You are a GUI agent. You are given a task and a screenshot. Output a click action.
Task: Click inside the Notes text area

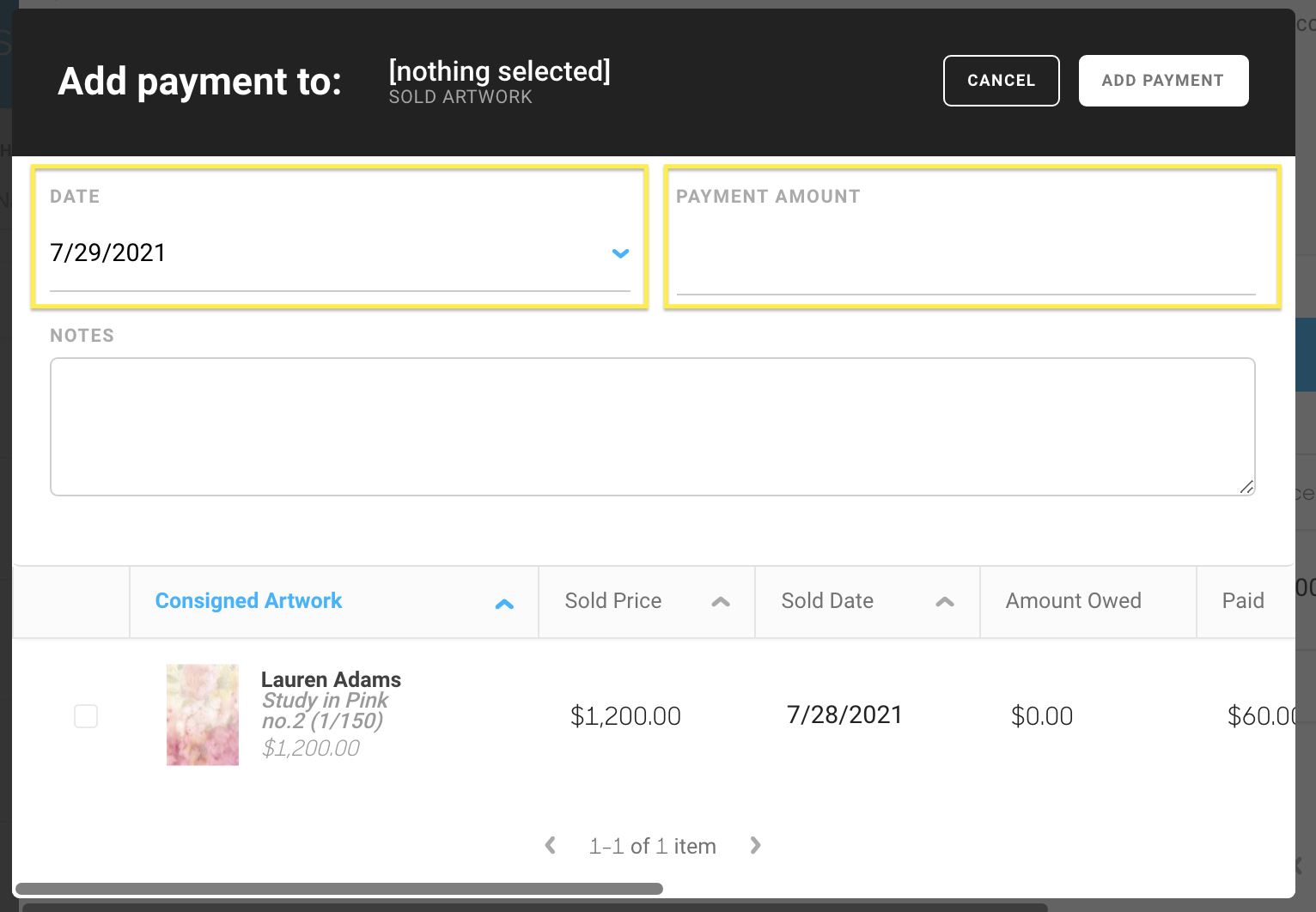click(x=653, y=427)
